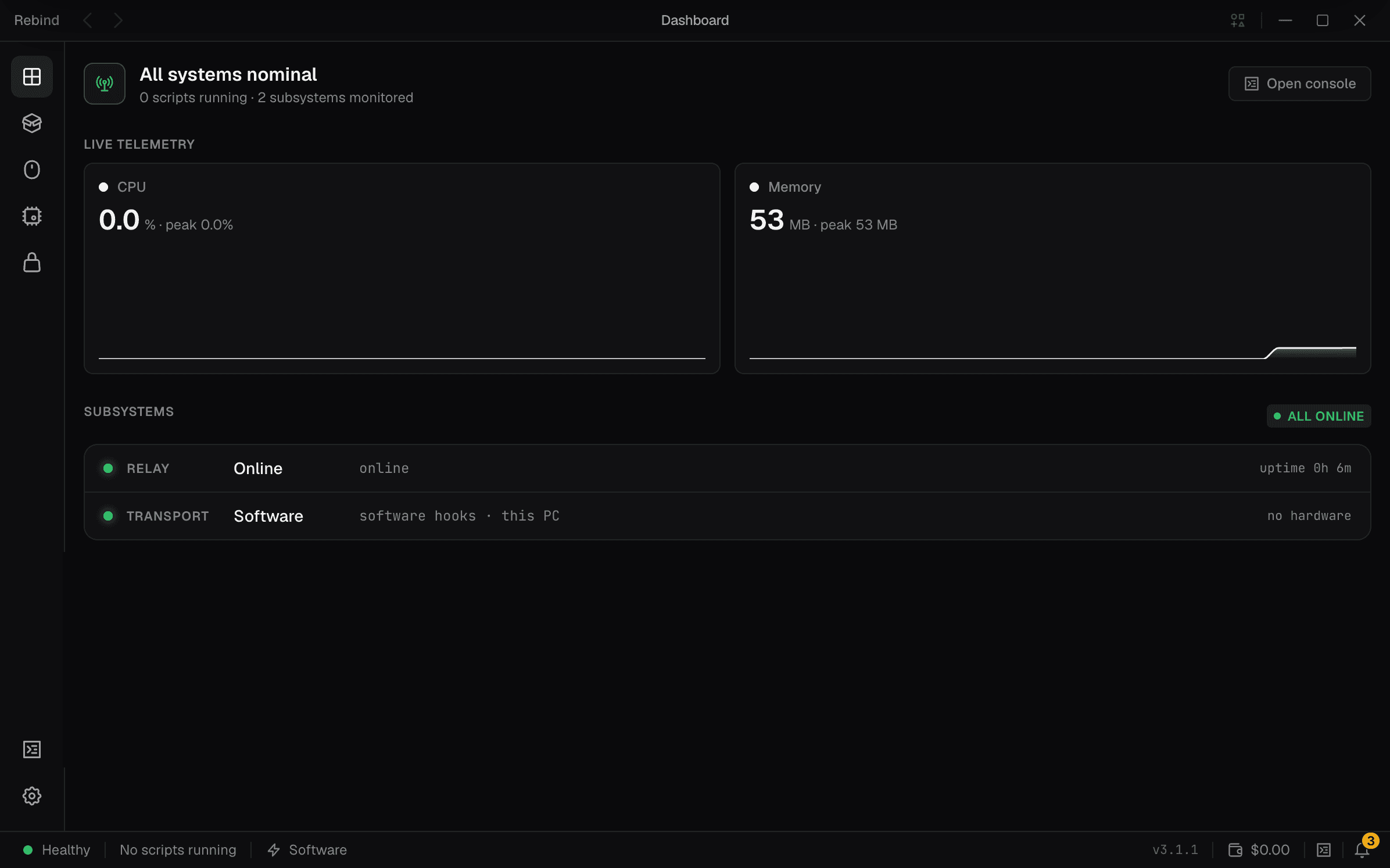Click the All systems nominal heading

click(228, 74)
